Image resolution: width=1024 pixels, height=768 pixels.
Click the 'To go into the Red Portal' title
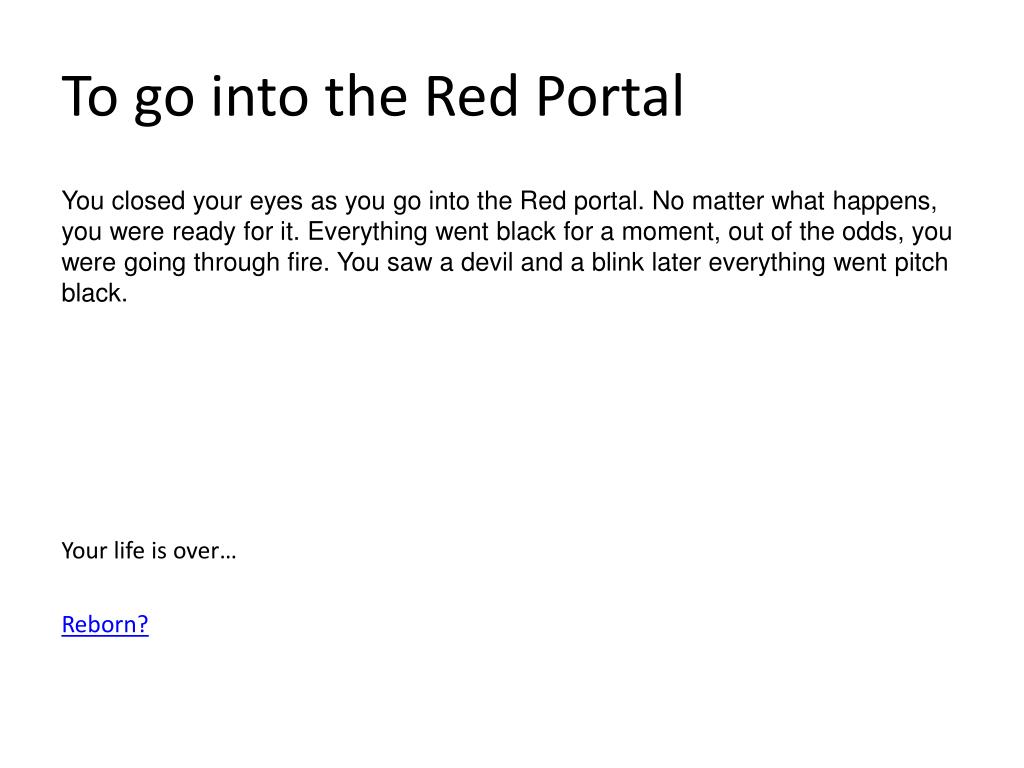click(372, 98)
